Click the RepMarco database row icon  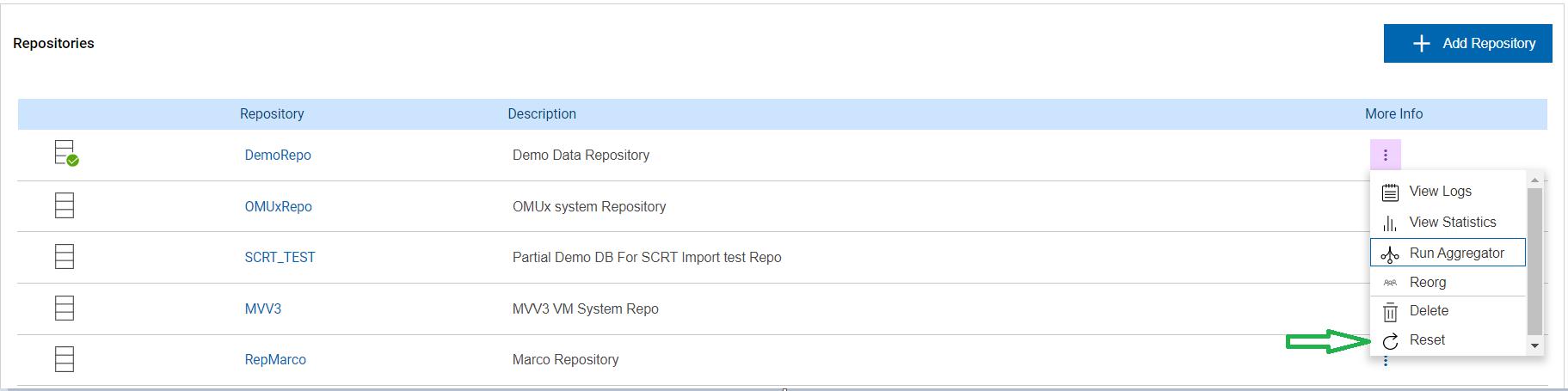pos(65,358)
